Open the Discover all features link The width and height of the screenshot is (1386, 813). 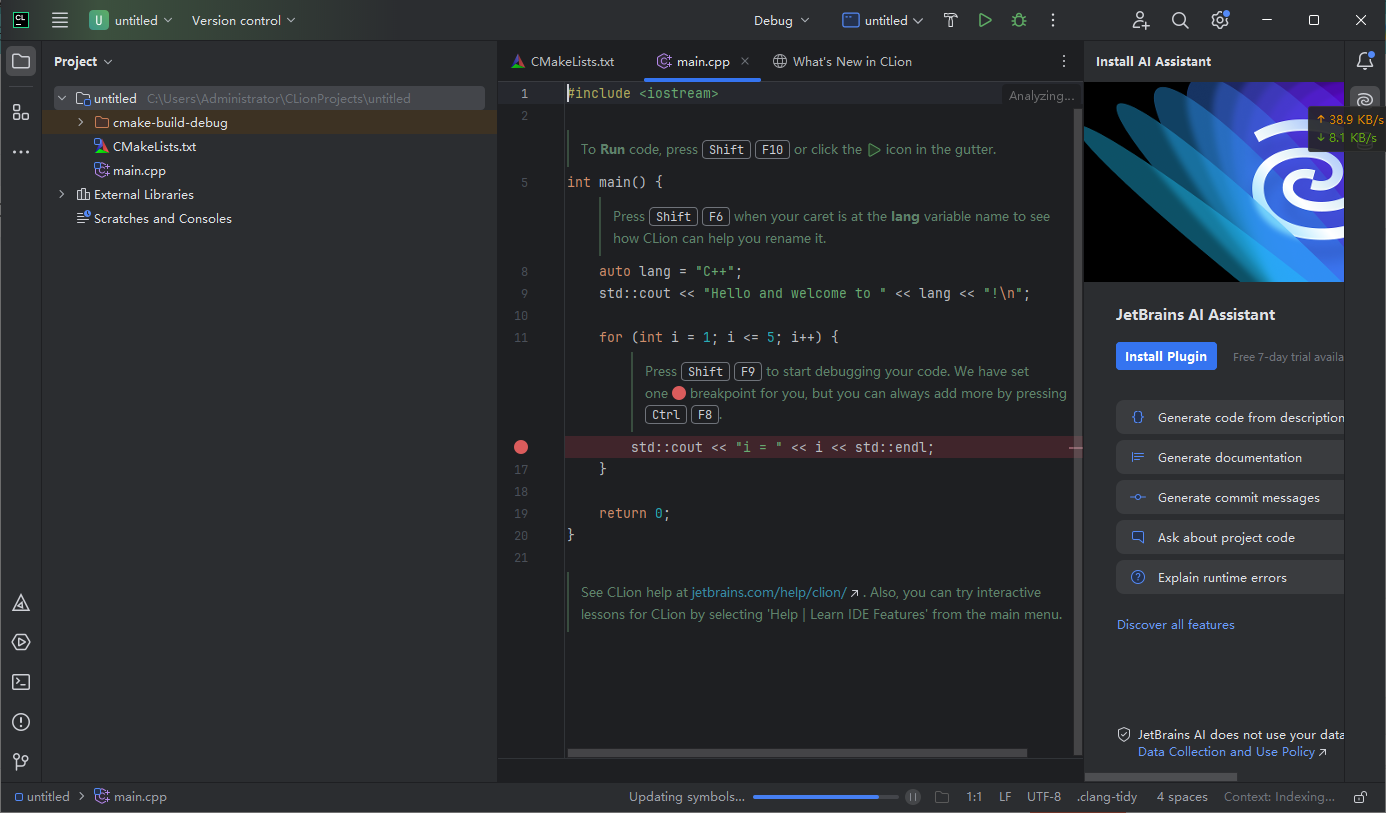point(1176,625)
